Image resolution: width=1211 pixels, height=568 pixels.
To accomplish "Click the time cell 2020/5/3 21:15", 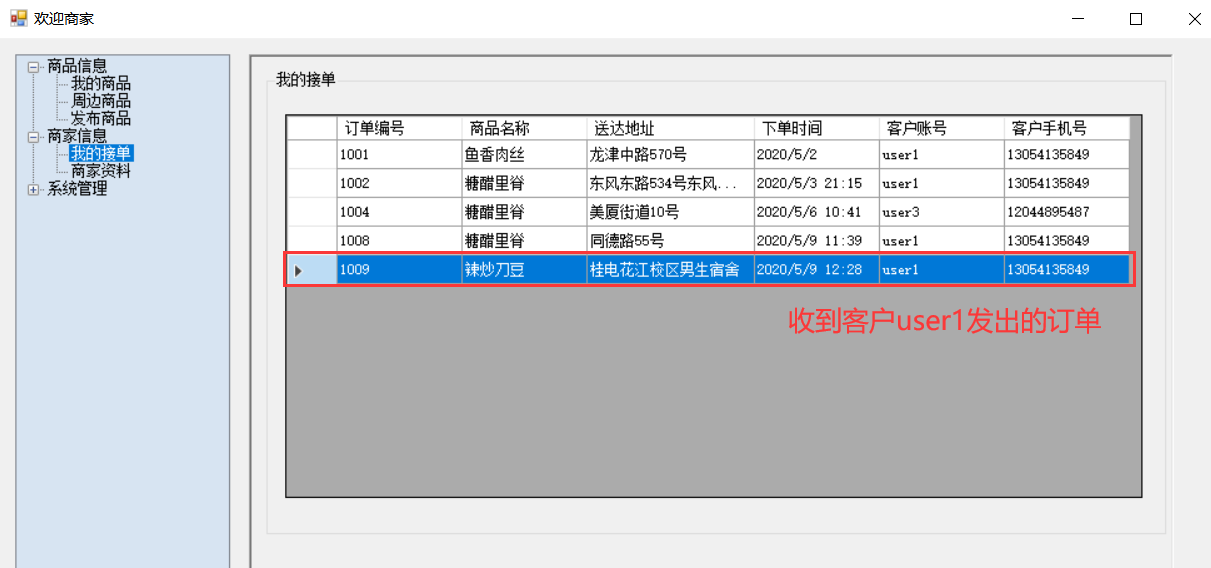I will point(816,184).
